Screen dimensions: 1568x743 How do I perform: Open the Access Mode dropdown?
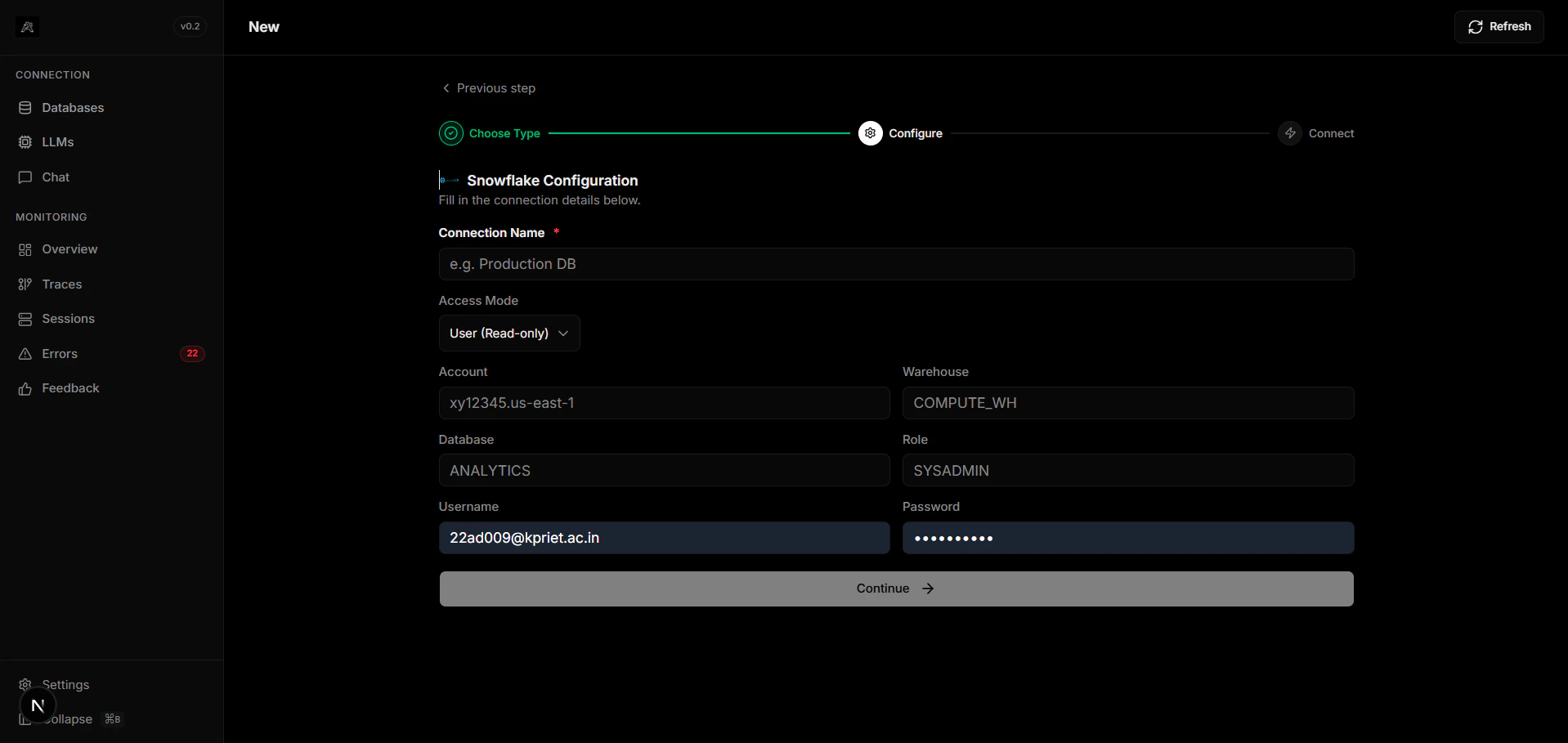[x=509, y=333]
